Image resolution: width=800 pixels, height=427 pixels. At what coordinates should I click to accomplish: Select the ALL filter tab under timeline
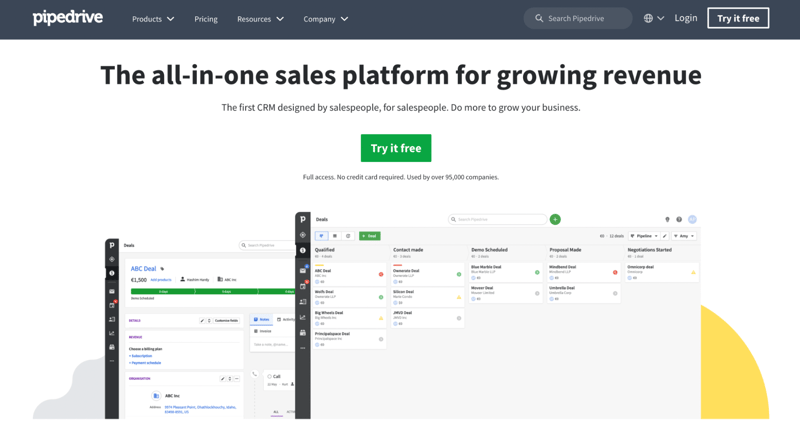tap(276, 412)
